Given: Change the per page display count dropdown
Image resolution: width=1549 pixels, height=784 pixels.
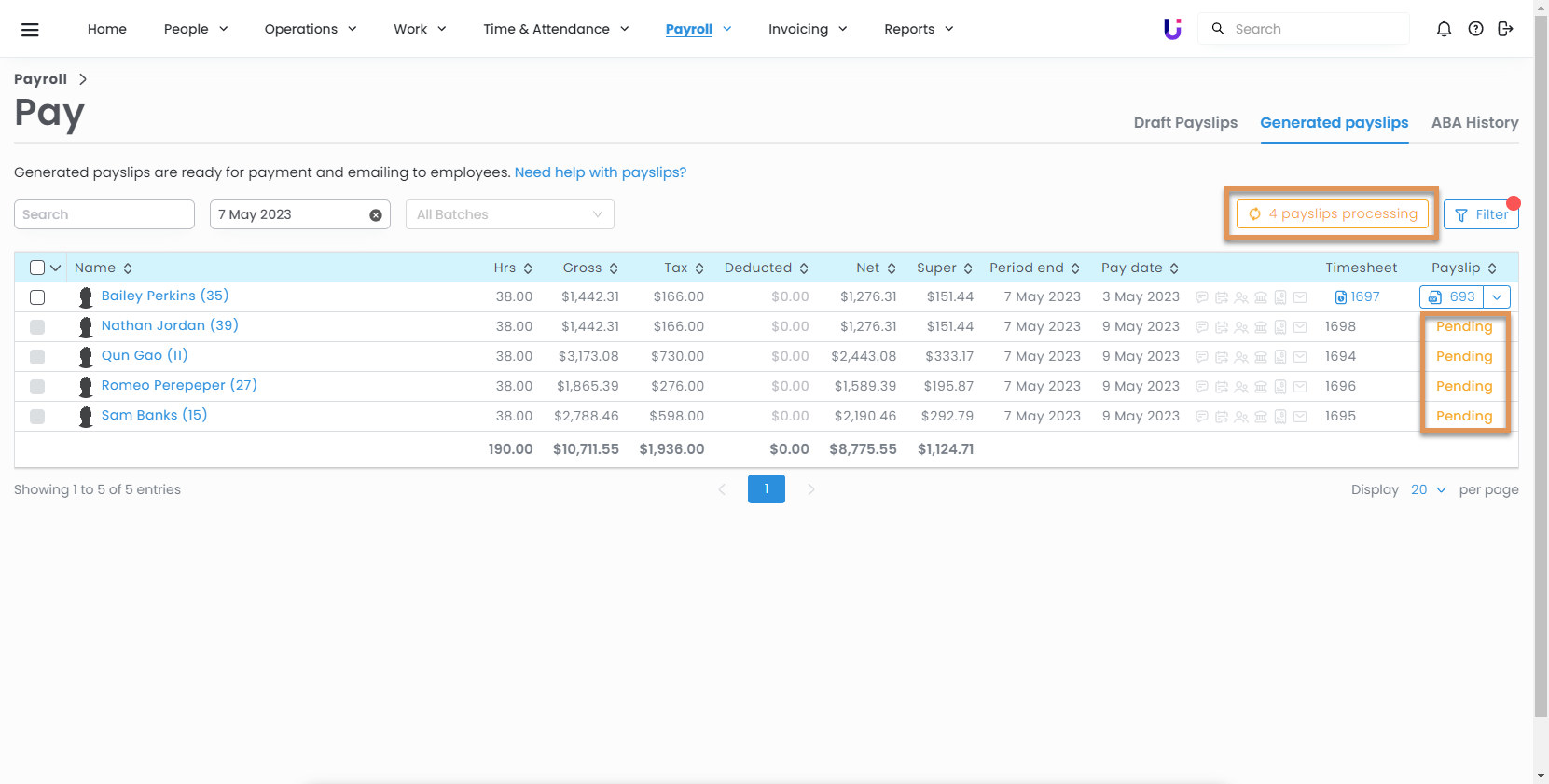Looking at the screenshot, I should coord(1428,489).
